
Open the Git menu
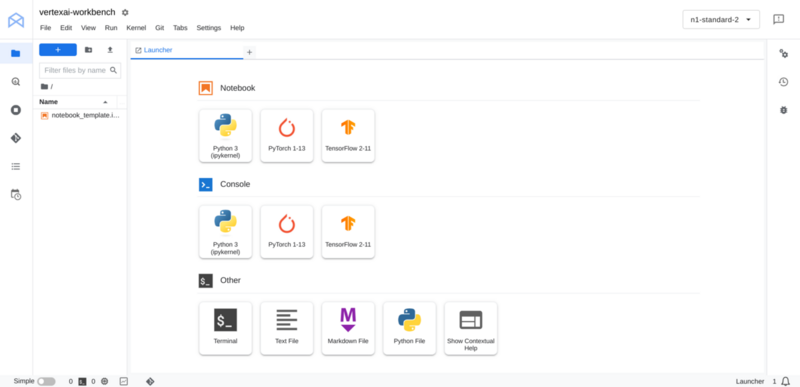pos(160,28)
